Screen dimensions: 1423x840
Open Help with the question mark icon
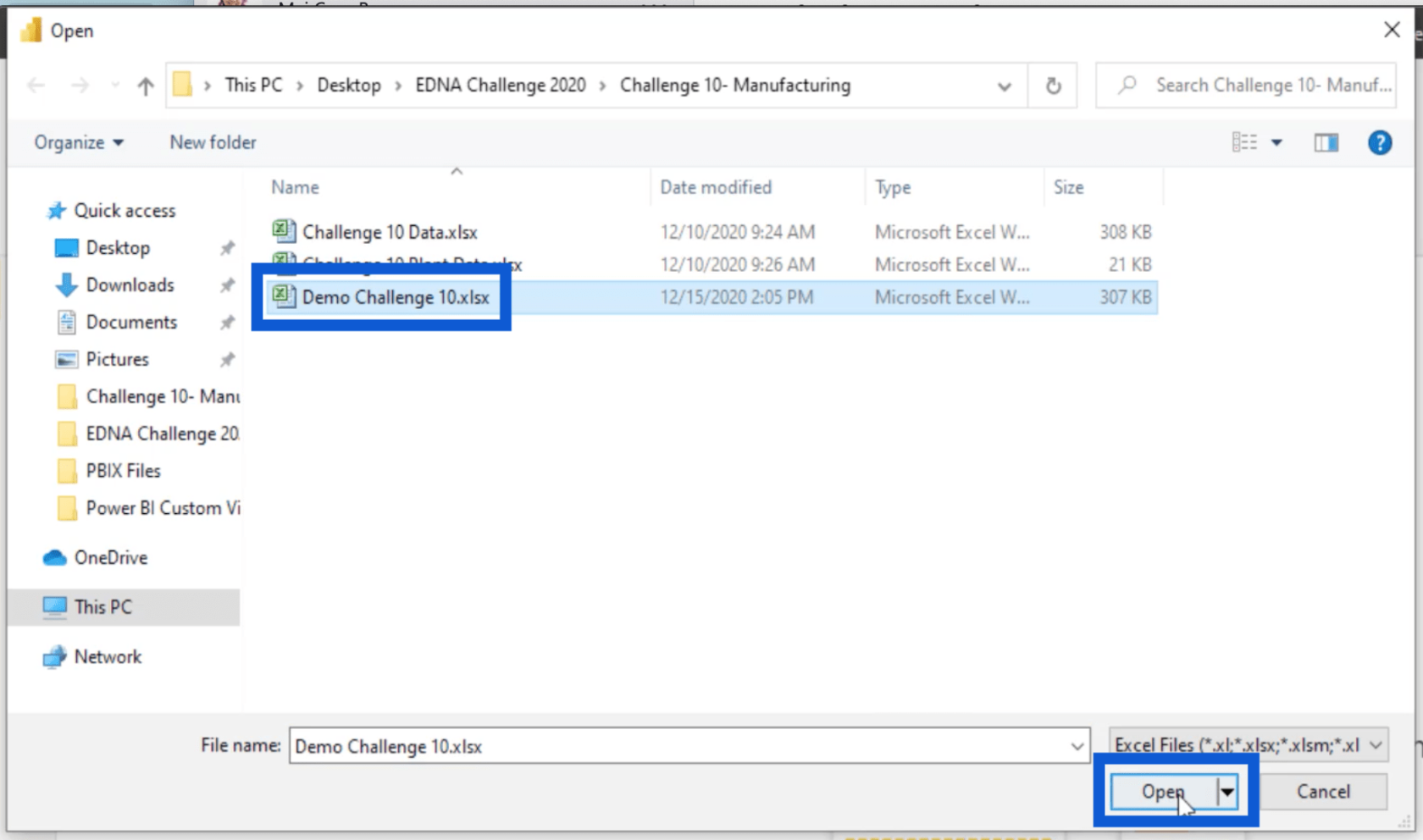[1380, 142]
